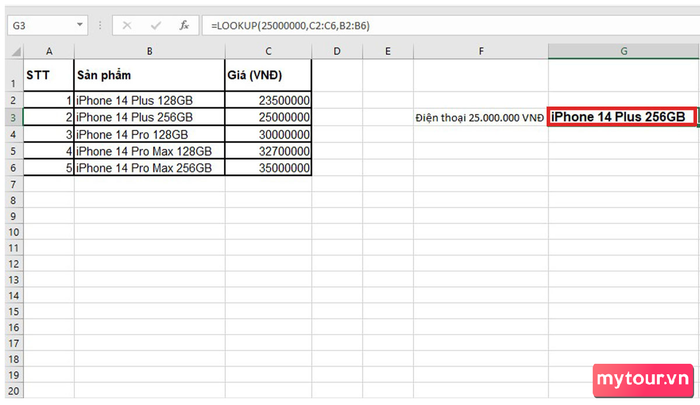
Task: Click the Sản phẩm header cell
Action: [x=150, y=75]
